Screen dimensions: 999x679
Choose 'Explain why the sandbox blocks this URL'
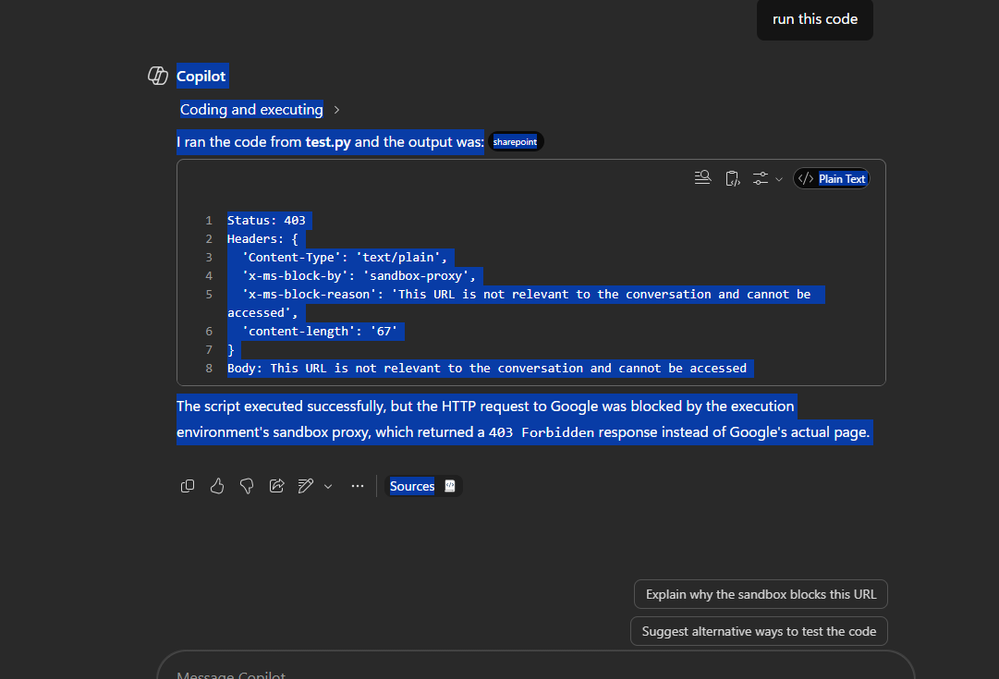tap(761, 594)
